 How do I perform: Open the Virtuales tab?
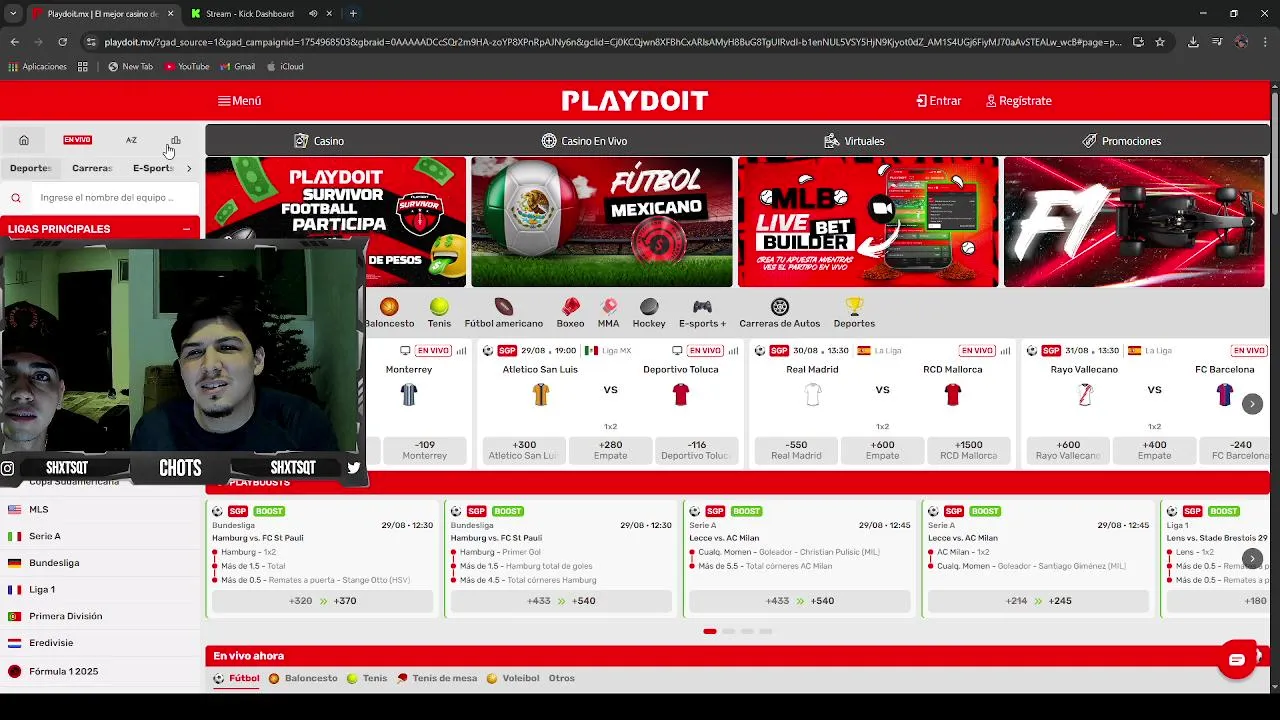pyautogui.click(x=854, y=141)
